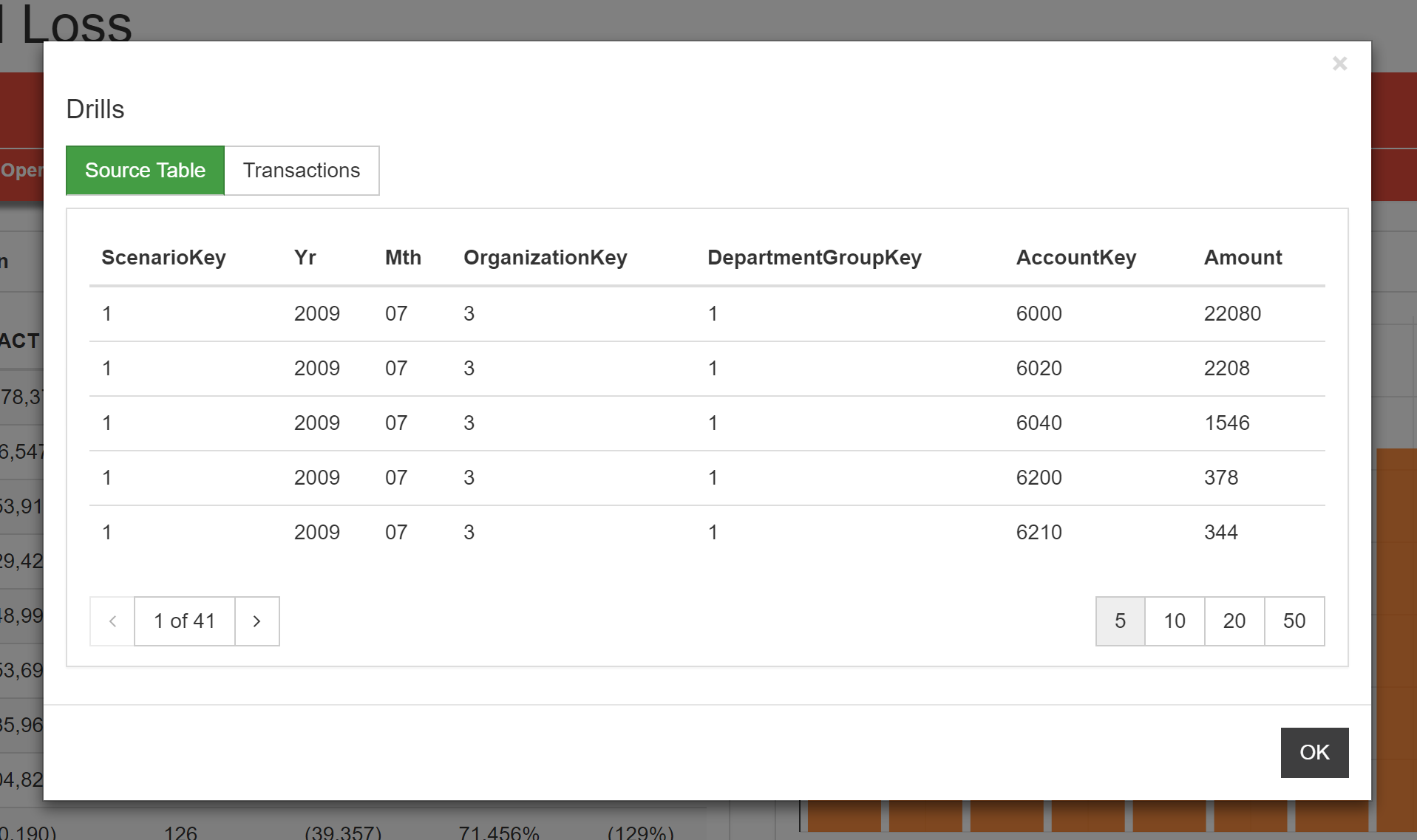Click the Amount 344 cell
The image size is (1417, 840).
[x=1220, y=533]
